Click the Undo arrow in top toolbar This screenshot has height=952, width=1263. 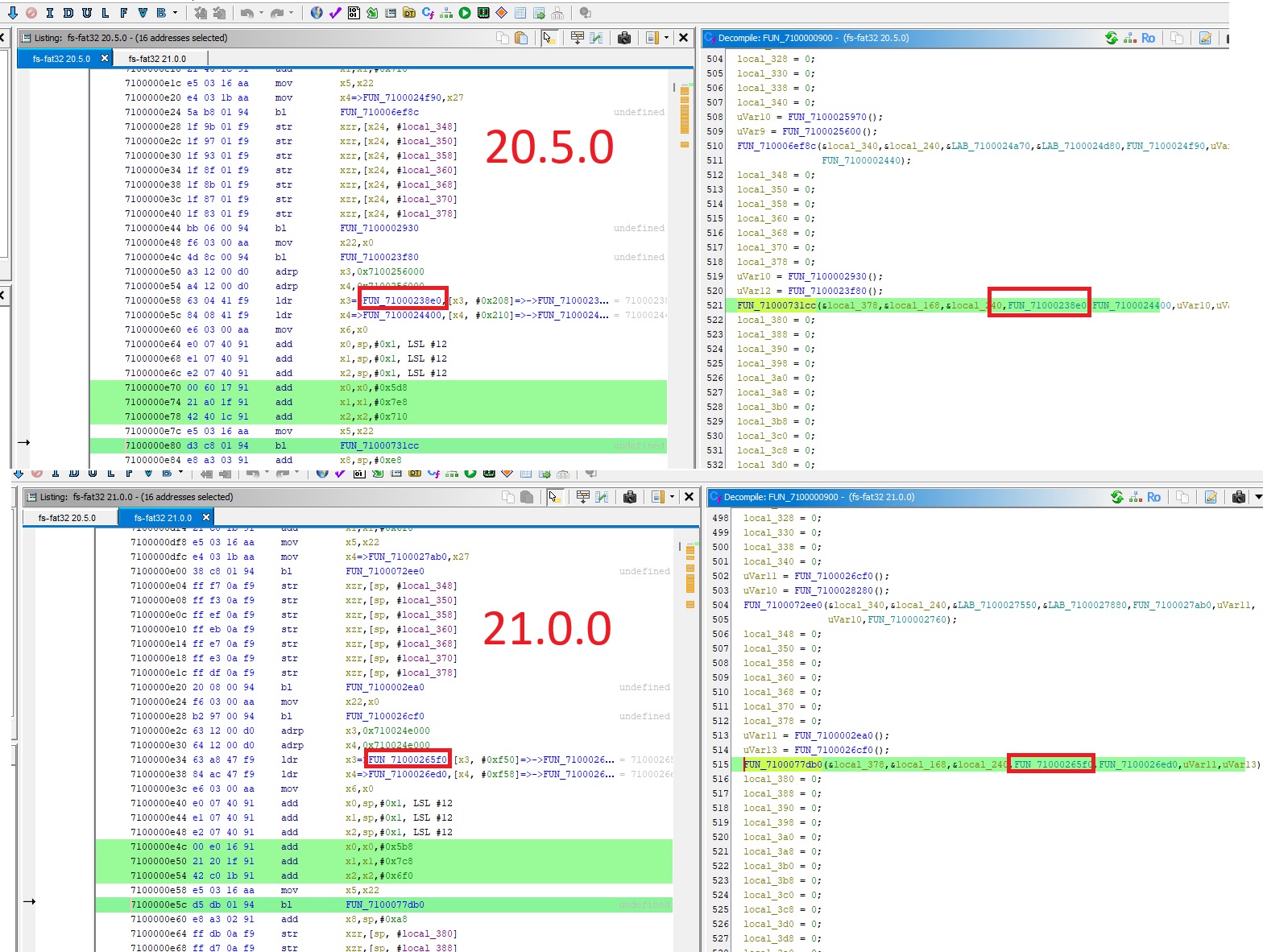pos(246,13)
